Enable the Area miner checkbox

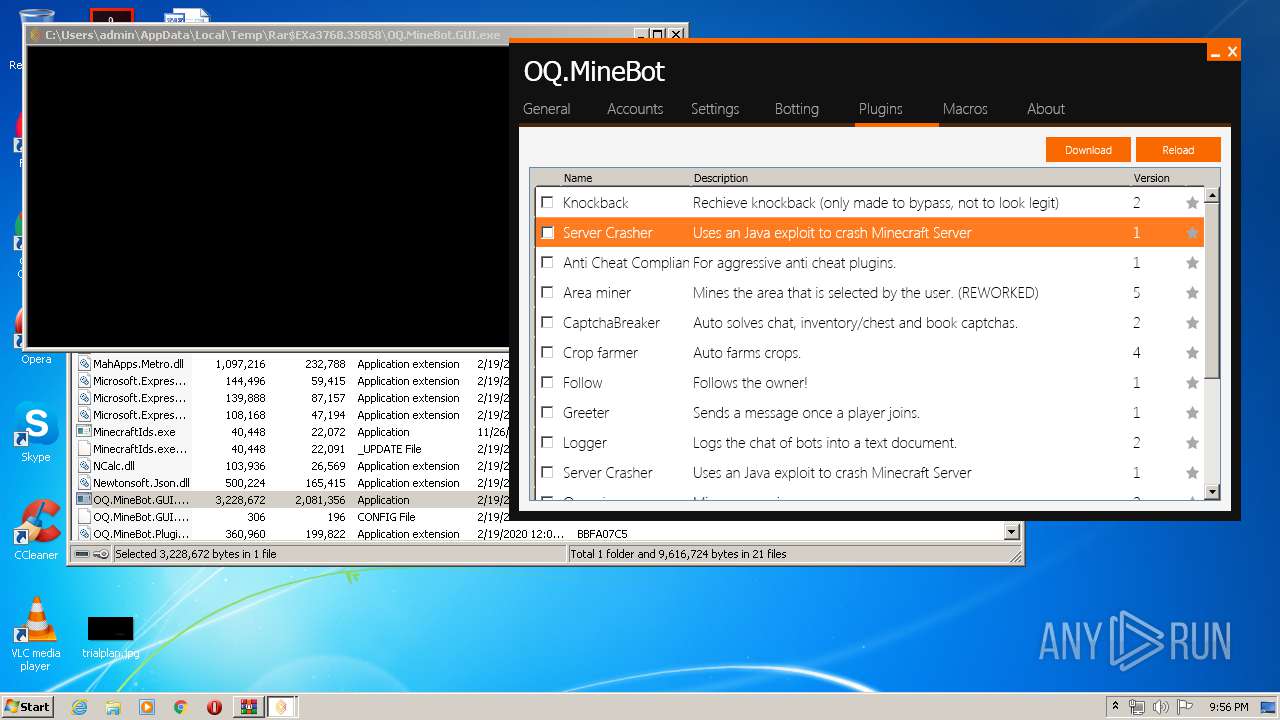(547, 292)
